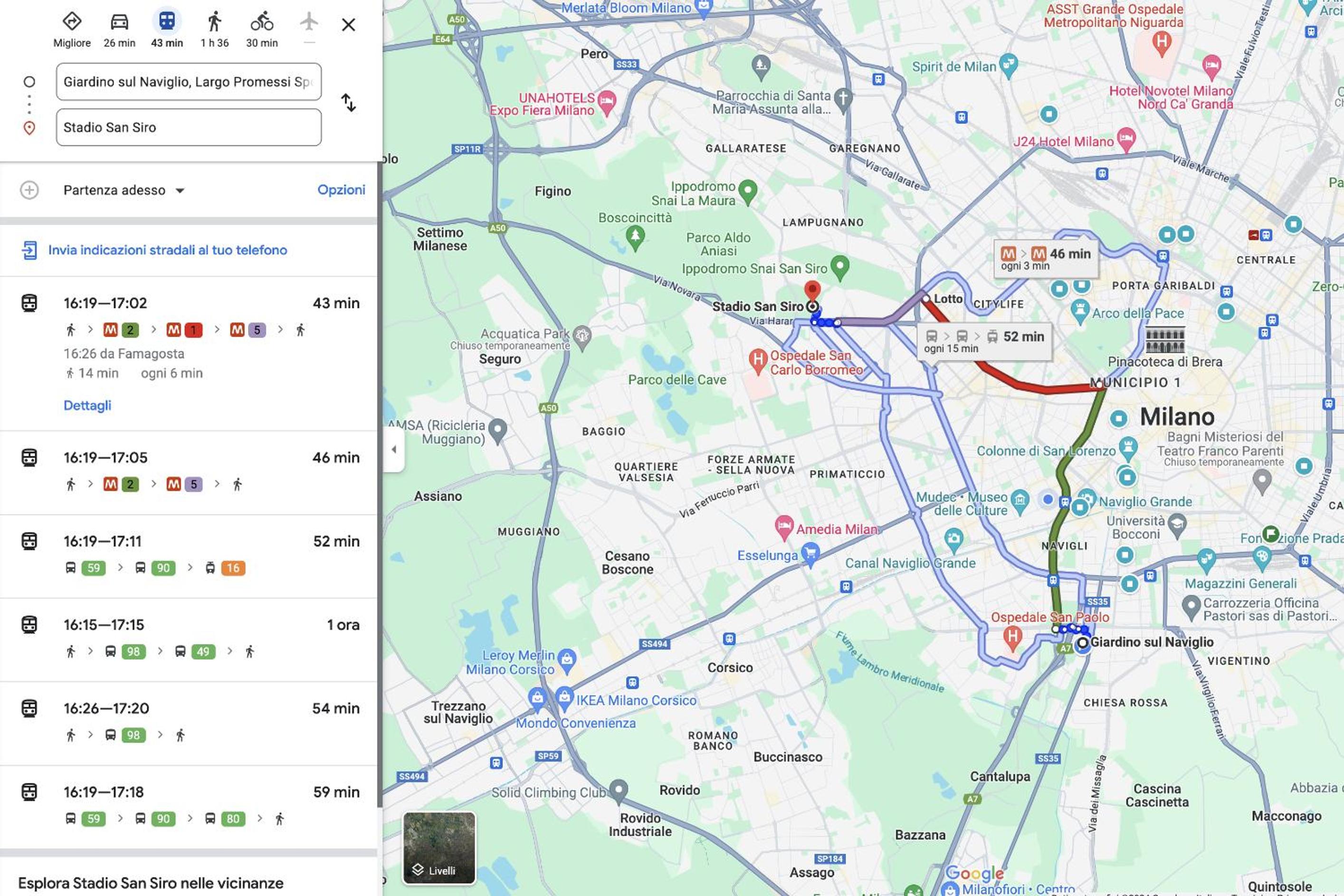
Task: Send directions to your phone link
Action: tap(167, 250)
